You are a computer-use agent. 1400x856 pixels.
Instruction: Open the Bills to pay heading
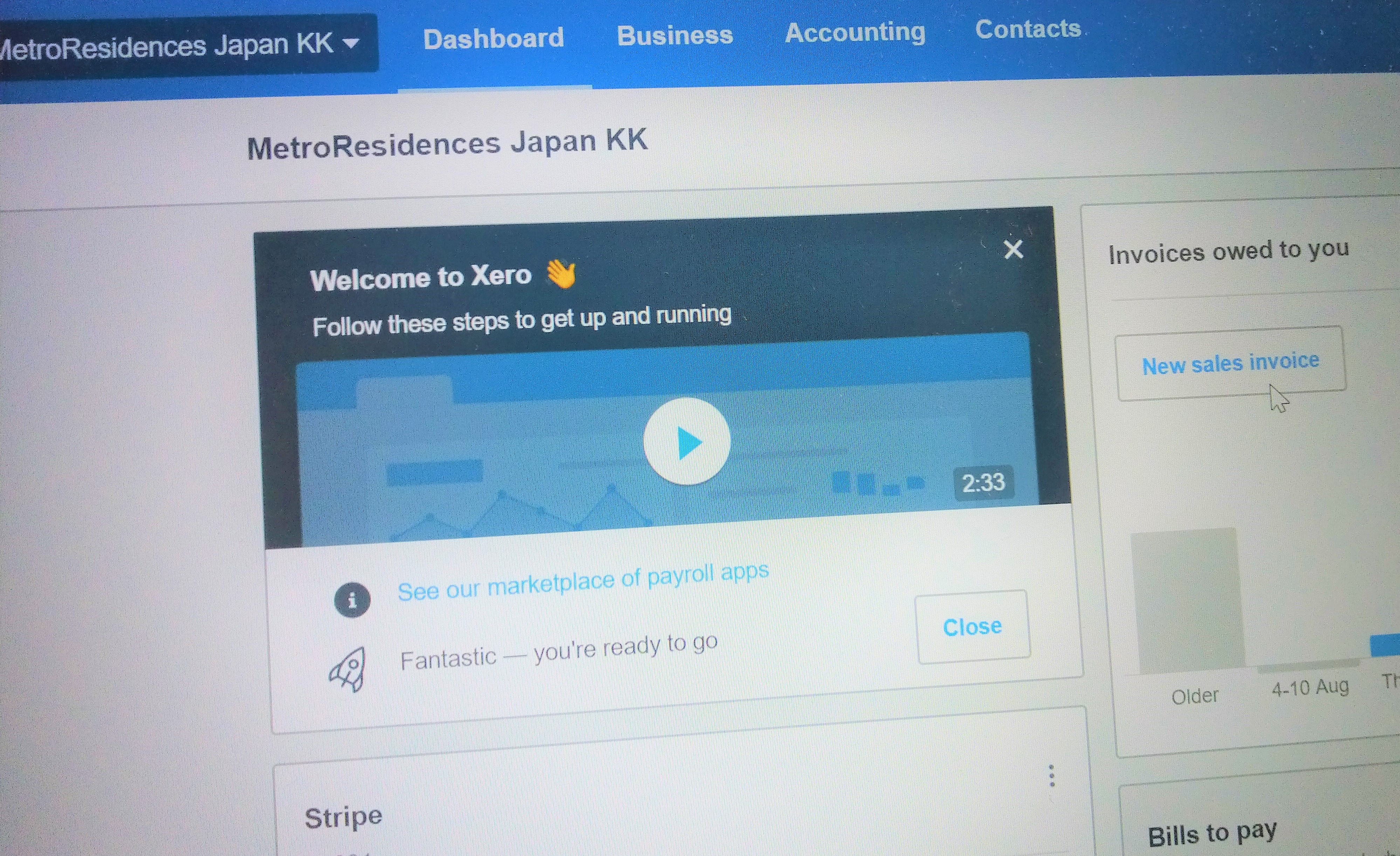(1212, 833)
